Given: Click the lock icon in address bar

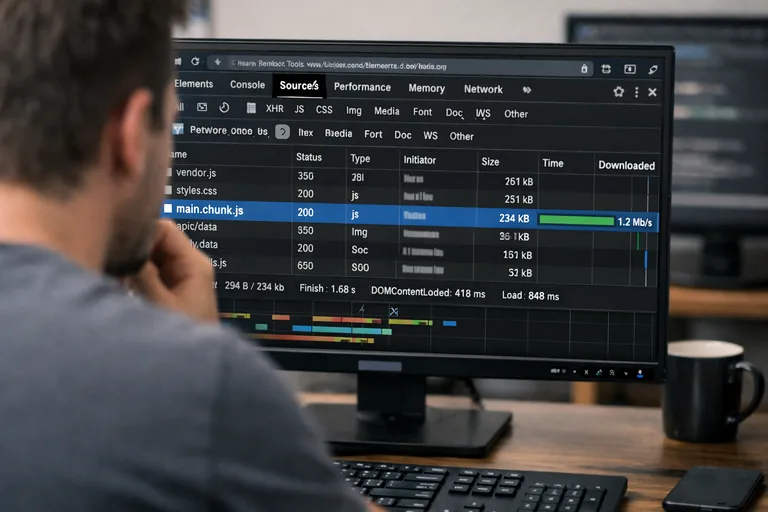Looking at the screenshot, I should pos(585,68).
